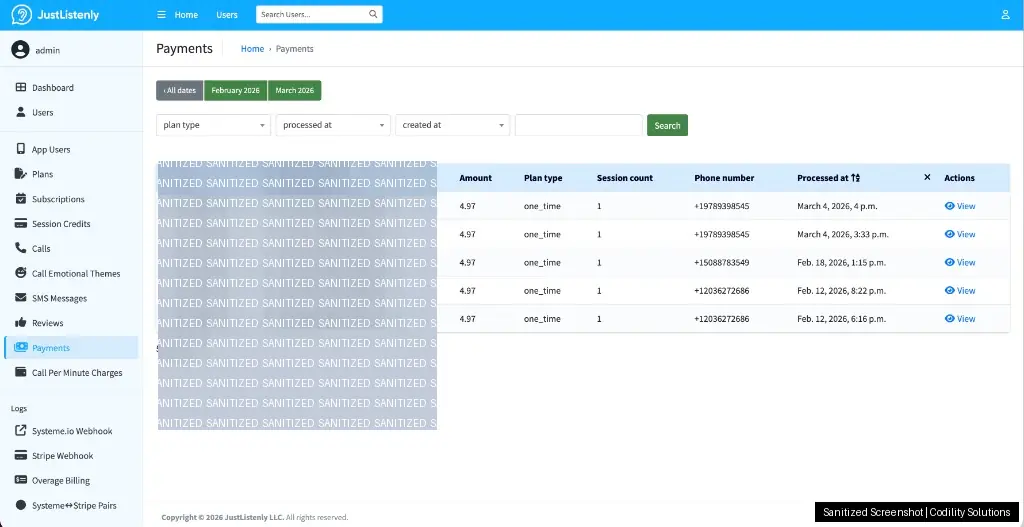
Task: Click the Call Per Minute Charges wallet icon
Action: click(x=21, y=372)
